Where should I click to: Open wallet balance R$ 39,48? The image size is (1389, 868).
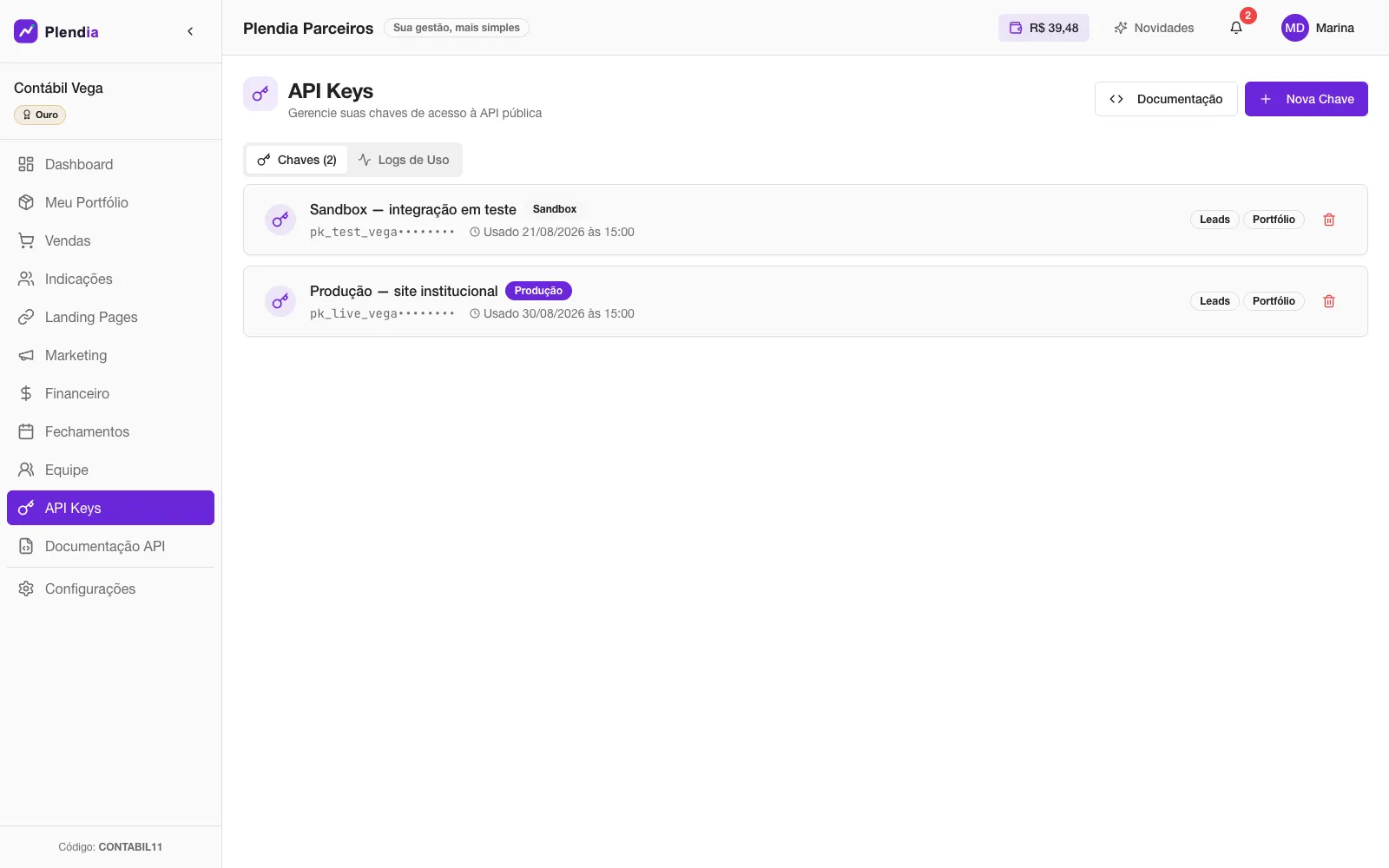click(x=1043, y=28)
